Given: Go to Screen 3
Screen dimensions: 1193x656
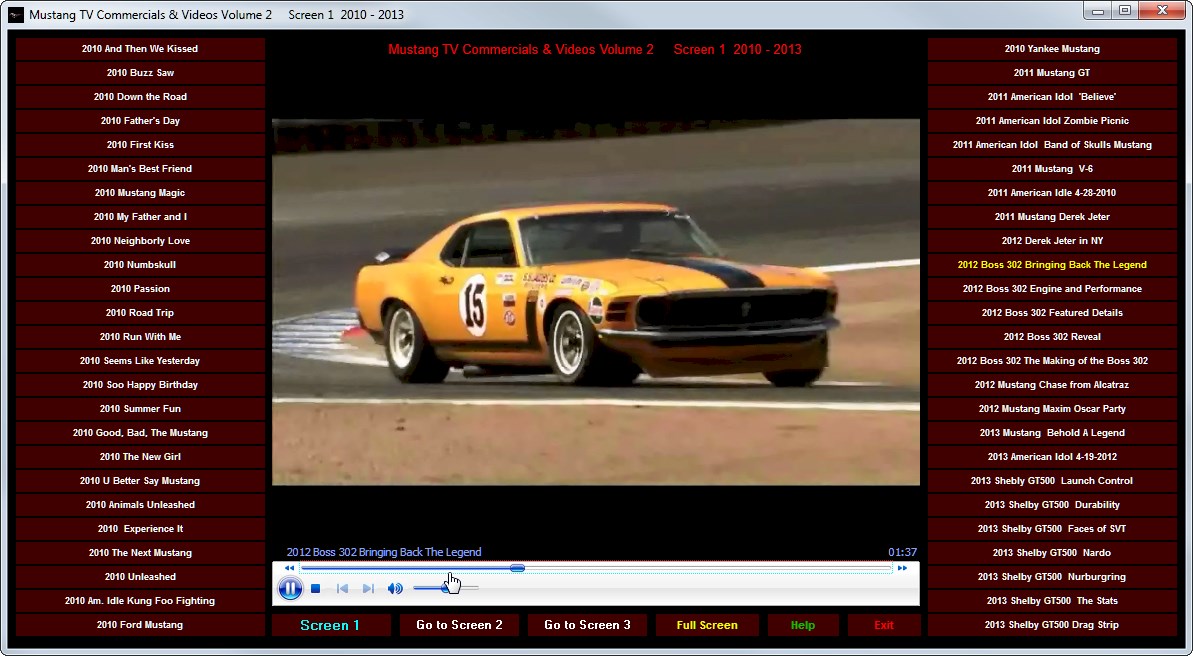Looking at the screenshot, I should click(x=587, y=625).
